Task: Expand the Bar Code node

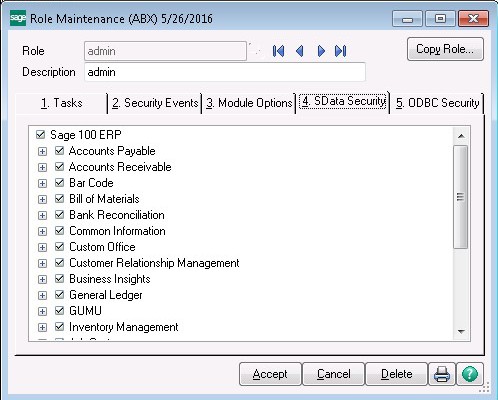Action: click(42, 183)
